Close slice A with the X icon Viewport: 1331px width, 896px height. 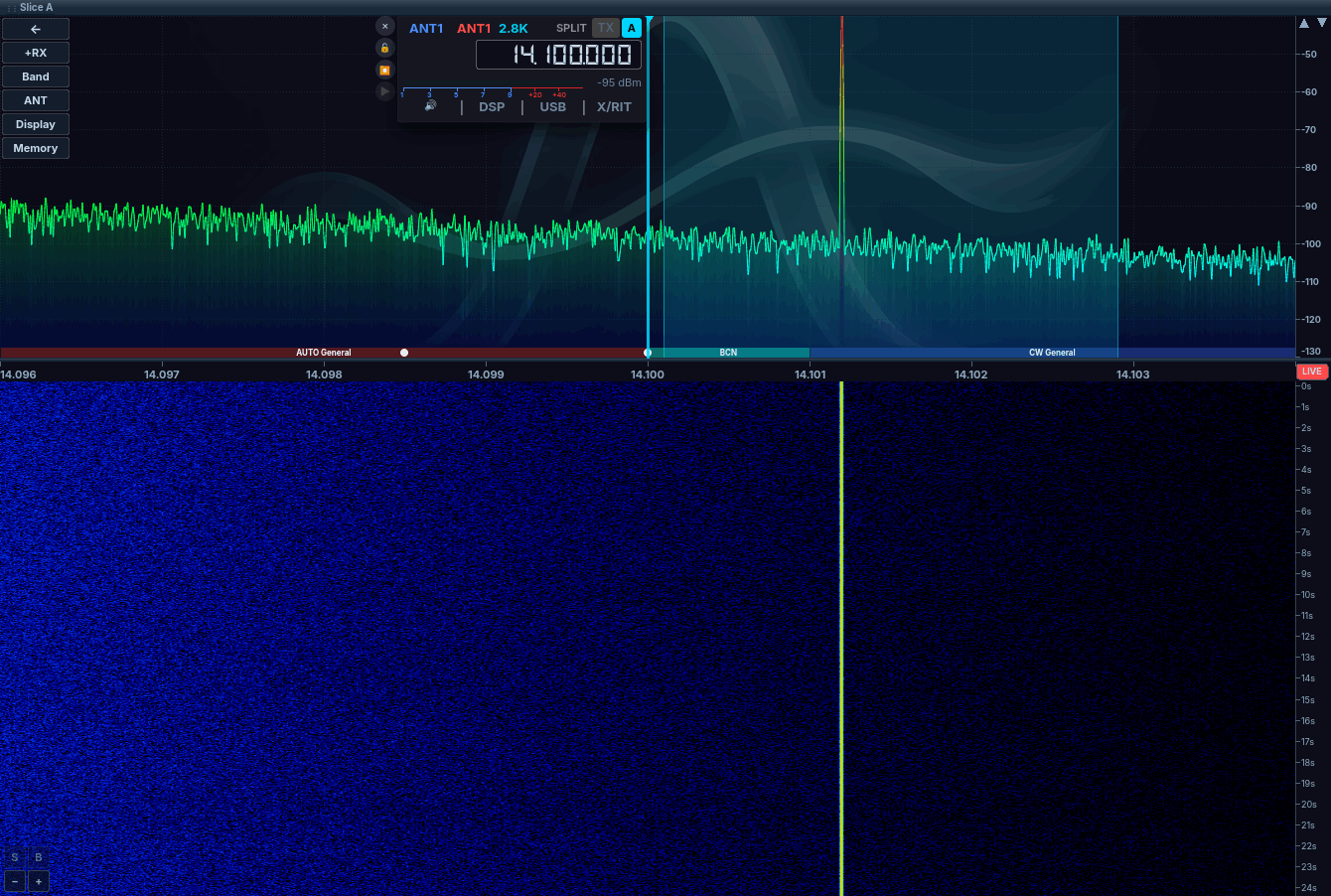[x=385, y=27]
